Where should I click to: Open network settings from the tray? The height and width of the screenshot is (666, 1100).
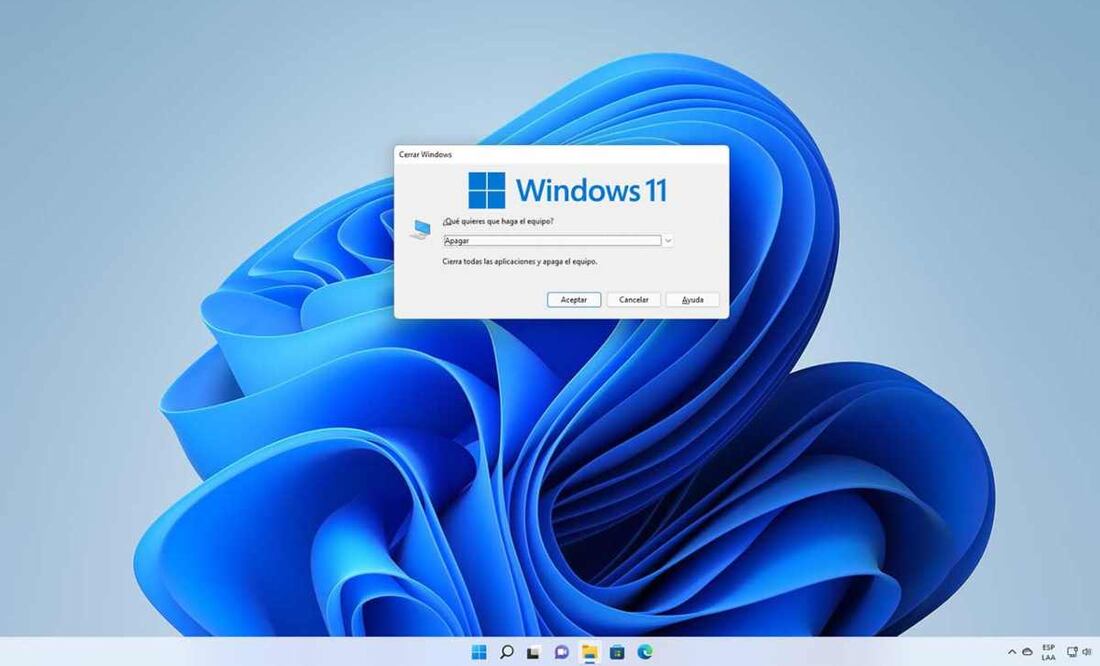[1072, 651]
